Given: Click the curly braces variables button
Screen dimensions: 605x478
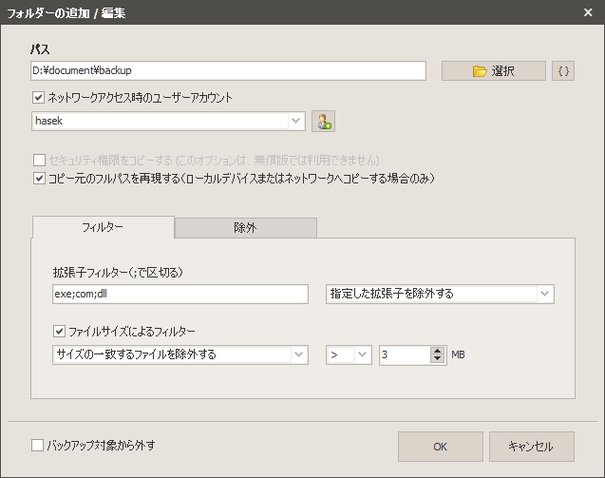Looking at the screenshot, I should coord(564,71).
